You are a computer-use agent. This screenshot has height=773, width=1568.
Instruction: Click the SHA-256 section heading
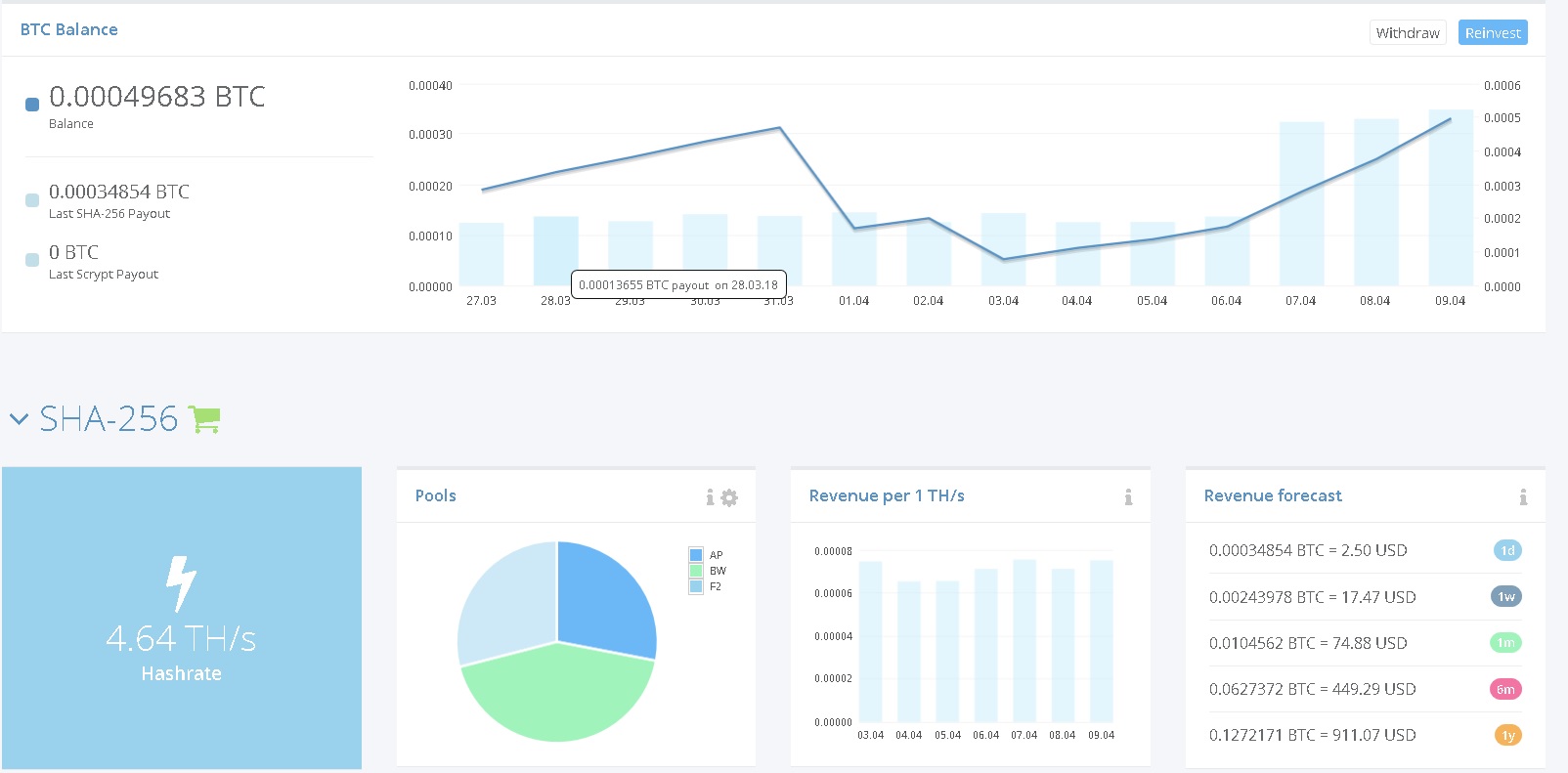(109, 419)
